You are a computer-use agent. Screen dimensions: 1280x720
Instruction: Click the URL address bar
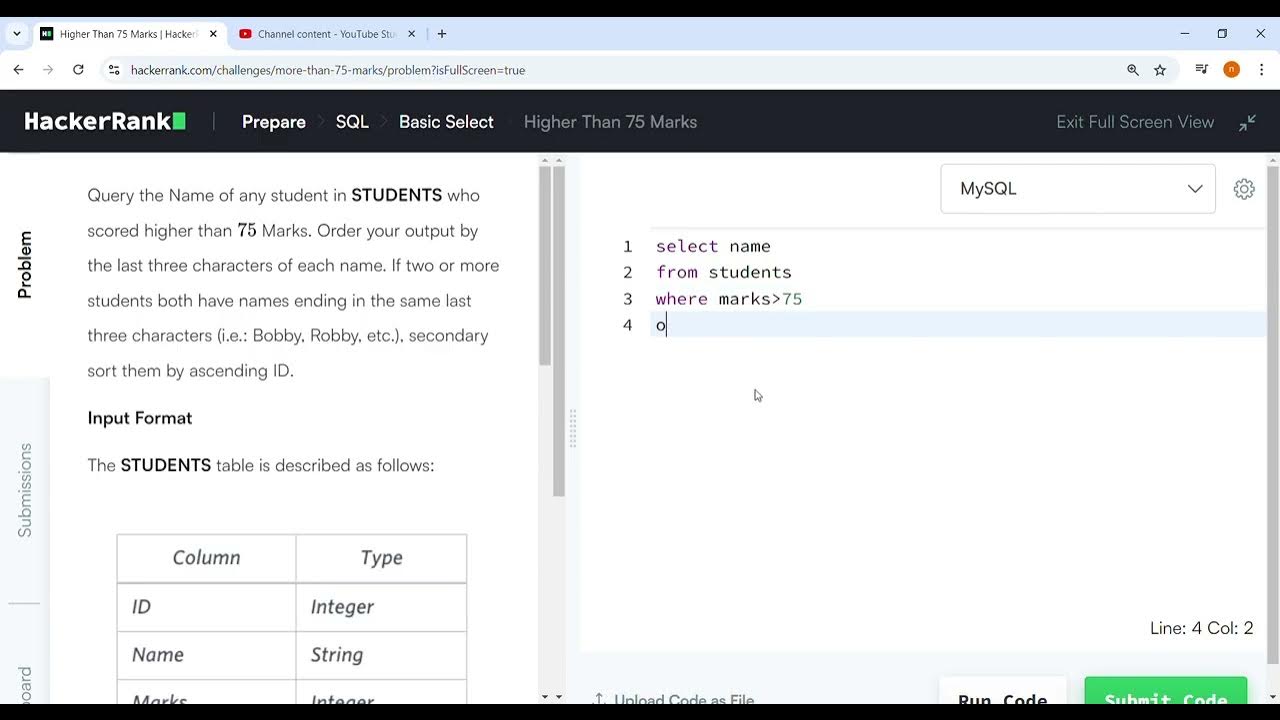(x=600, y=70)
